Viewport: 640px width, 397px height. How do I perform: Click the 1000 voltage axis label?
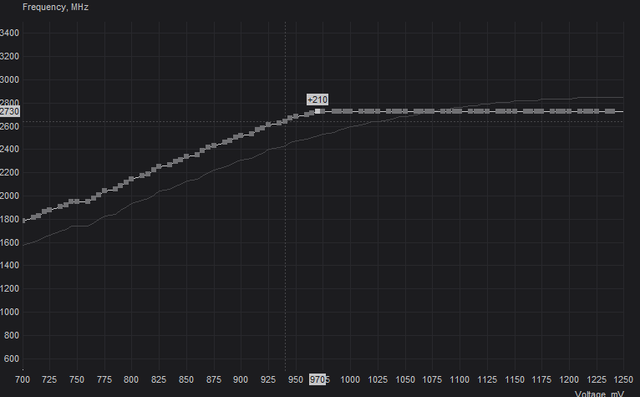click(x=350, y=379)
